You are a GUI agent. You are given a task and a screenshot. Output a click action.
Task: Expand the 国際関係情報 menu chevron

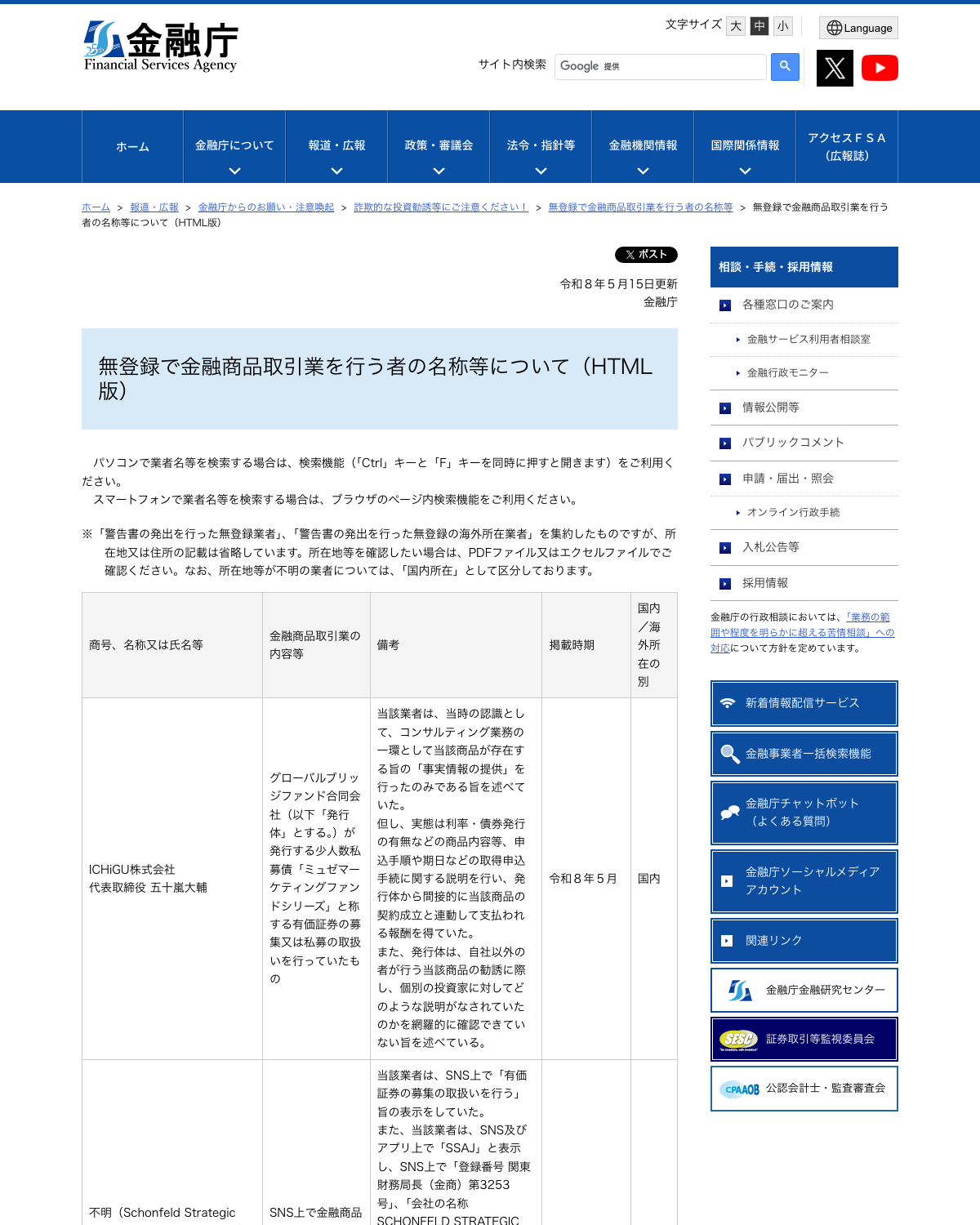pos(745,171)
